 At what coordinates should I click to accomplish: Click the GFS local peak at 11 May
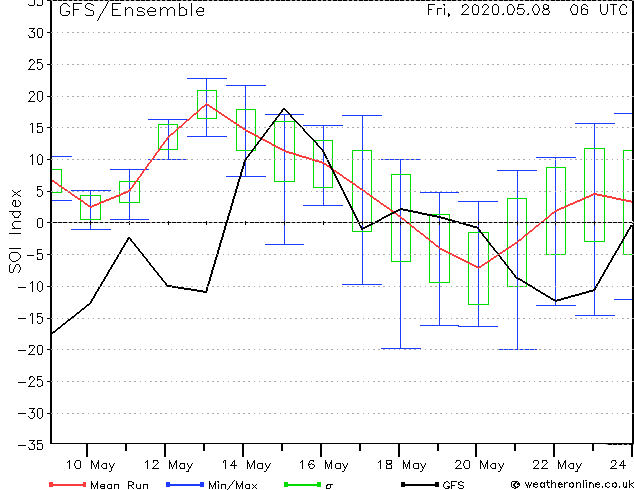(129, 238)
